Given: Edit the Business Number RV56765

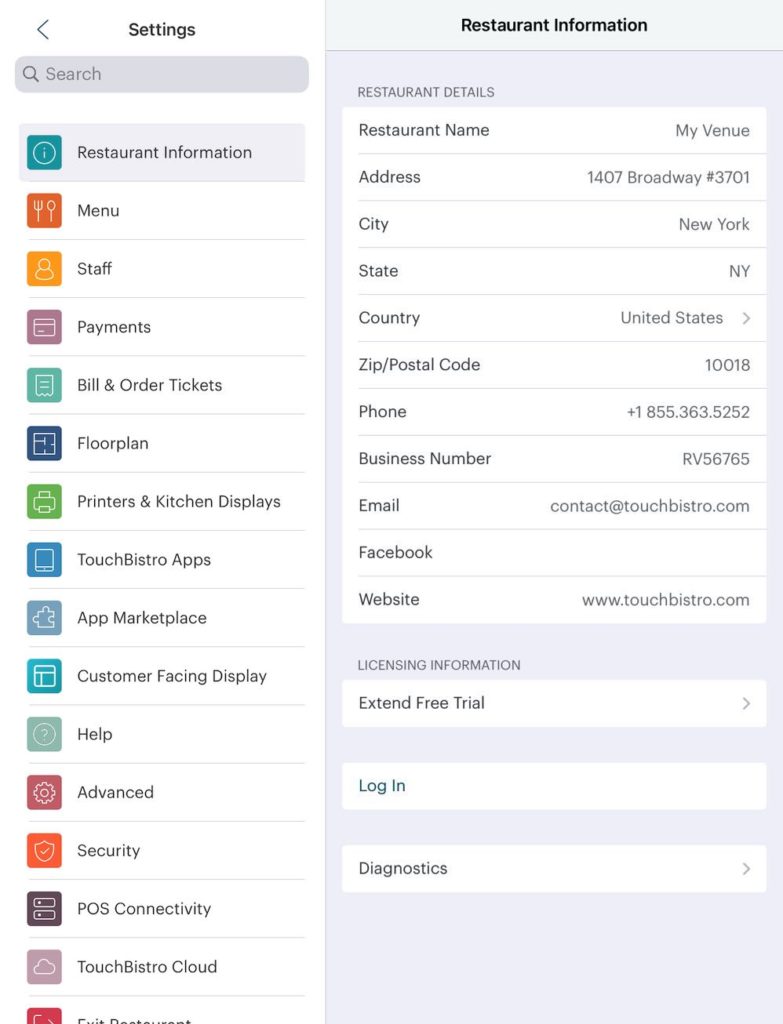Looking at the screenshot, I should click(x=716, y=459).
